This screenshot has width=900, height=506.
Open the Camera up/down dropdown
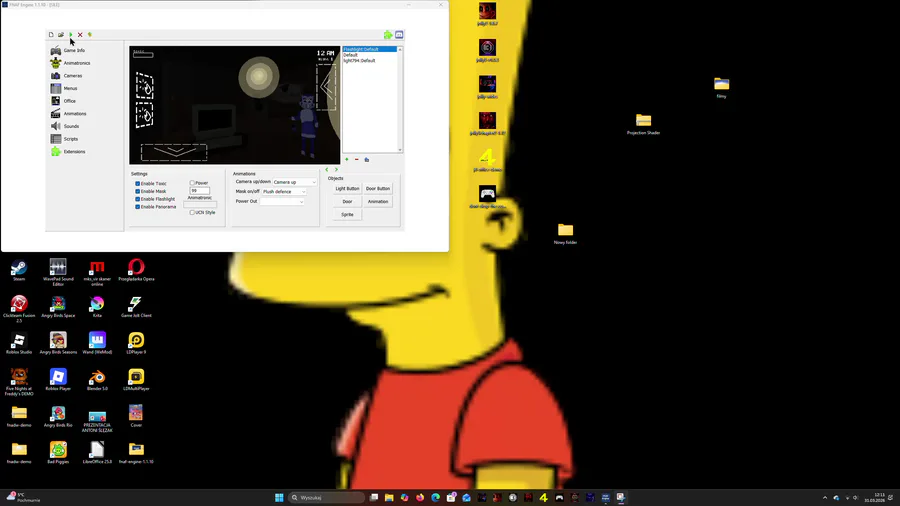[x=294, y=182]
